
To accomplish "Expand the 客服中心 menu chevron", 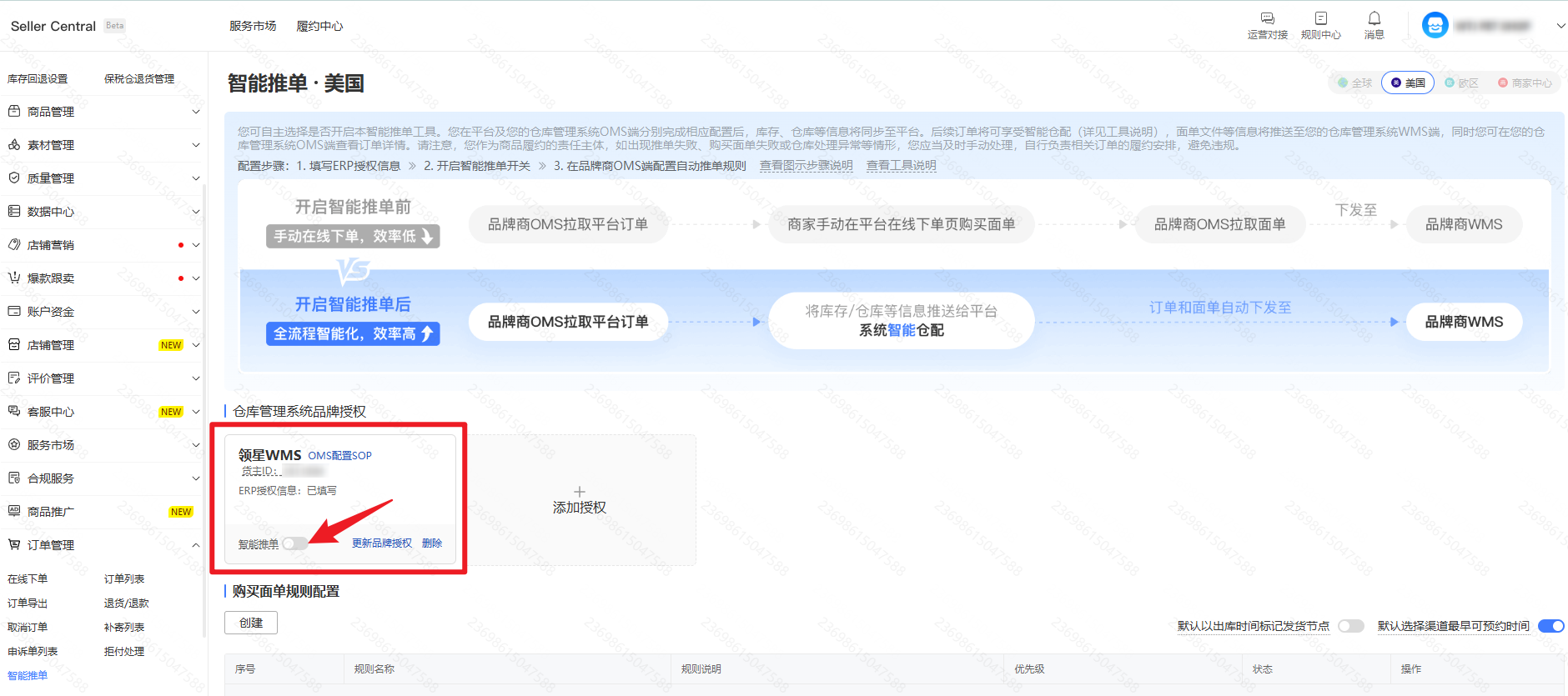I will tap(196, 412).
